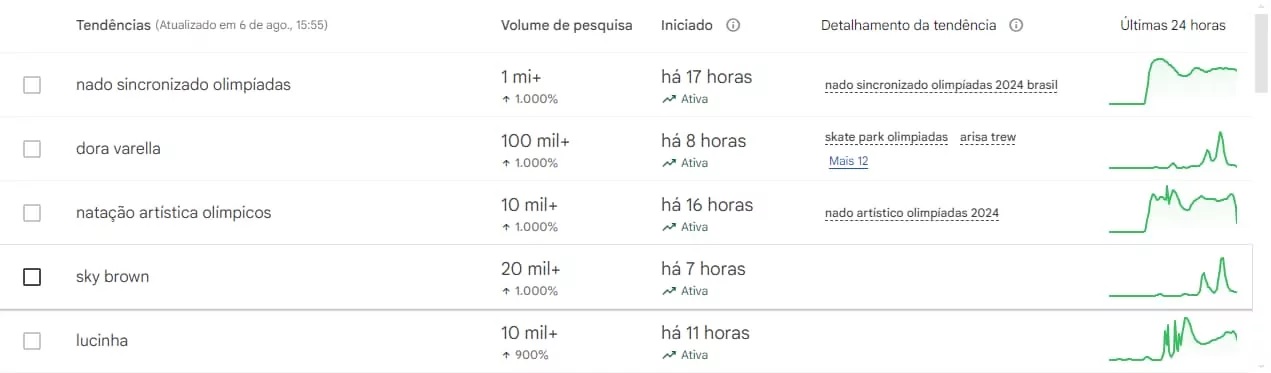Click the info icon next to Iniciado

(733, 25)
